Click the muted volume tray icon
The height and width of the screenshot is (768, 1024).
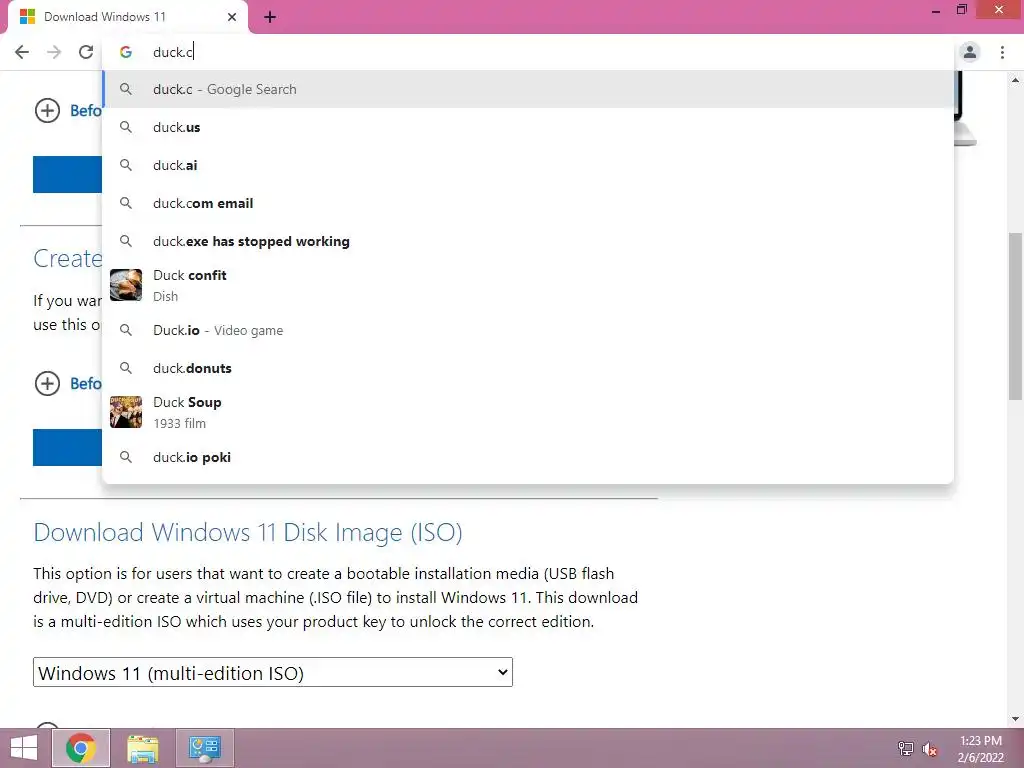coord(930,749)
